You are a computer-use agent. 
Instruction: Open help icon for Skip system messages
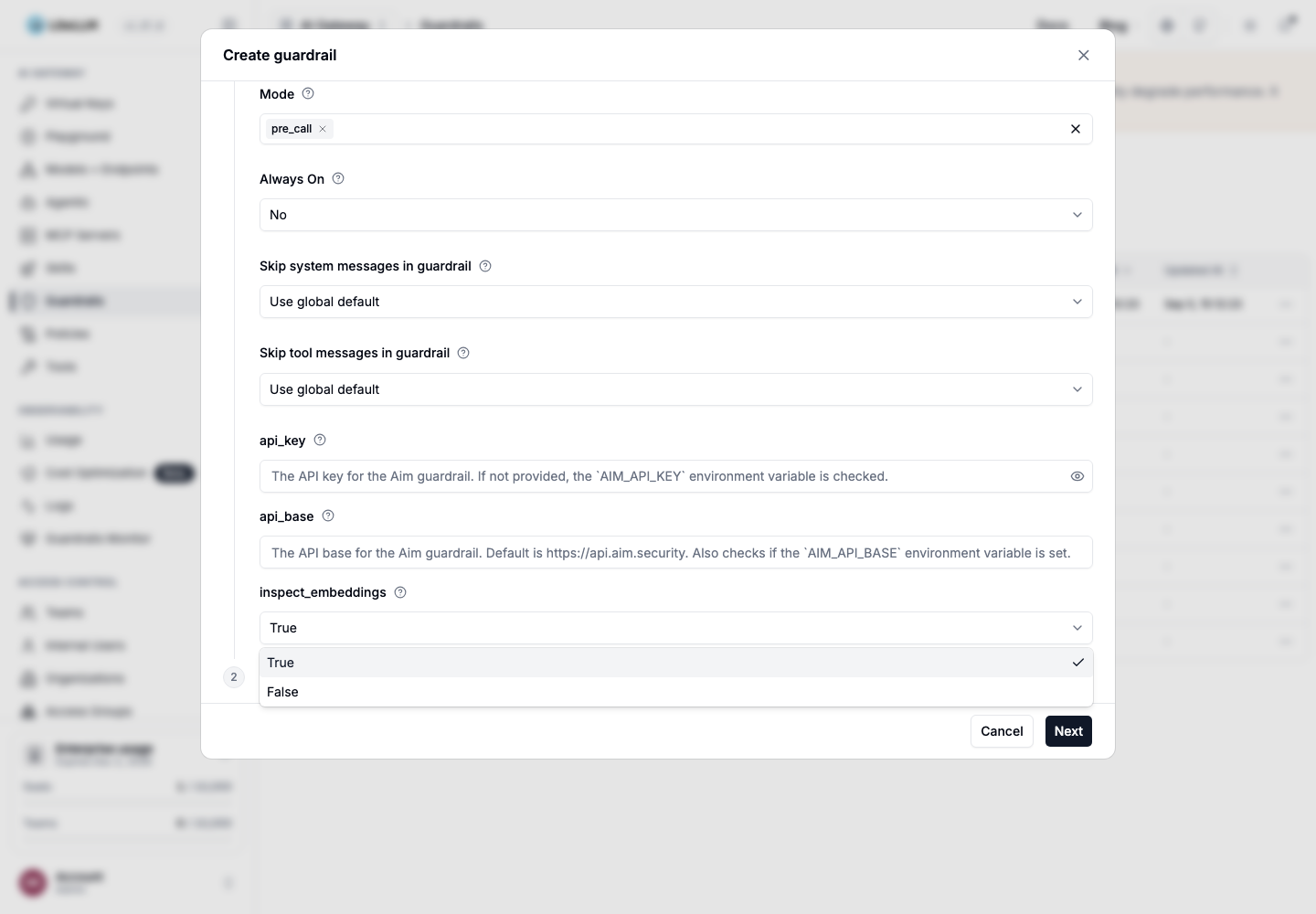(485, 266)
